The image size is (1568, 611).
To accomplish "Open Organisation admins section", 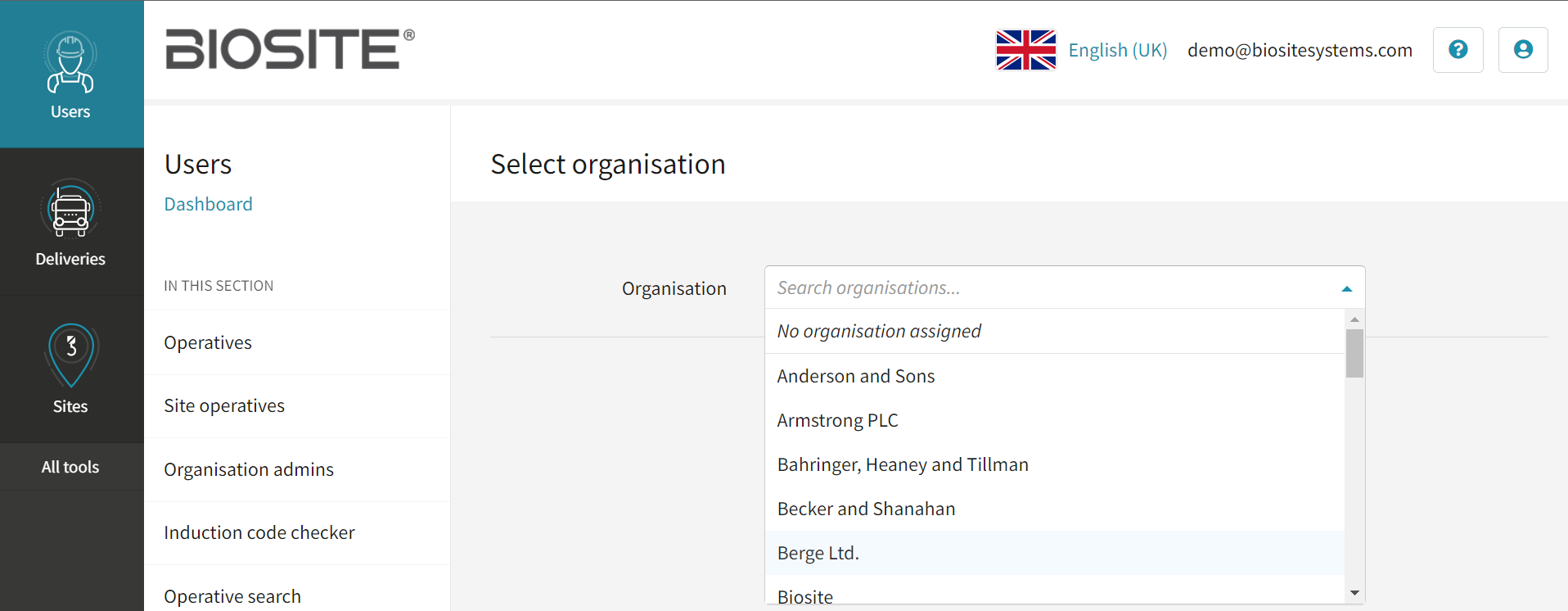I will click(x=297, y=469).
